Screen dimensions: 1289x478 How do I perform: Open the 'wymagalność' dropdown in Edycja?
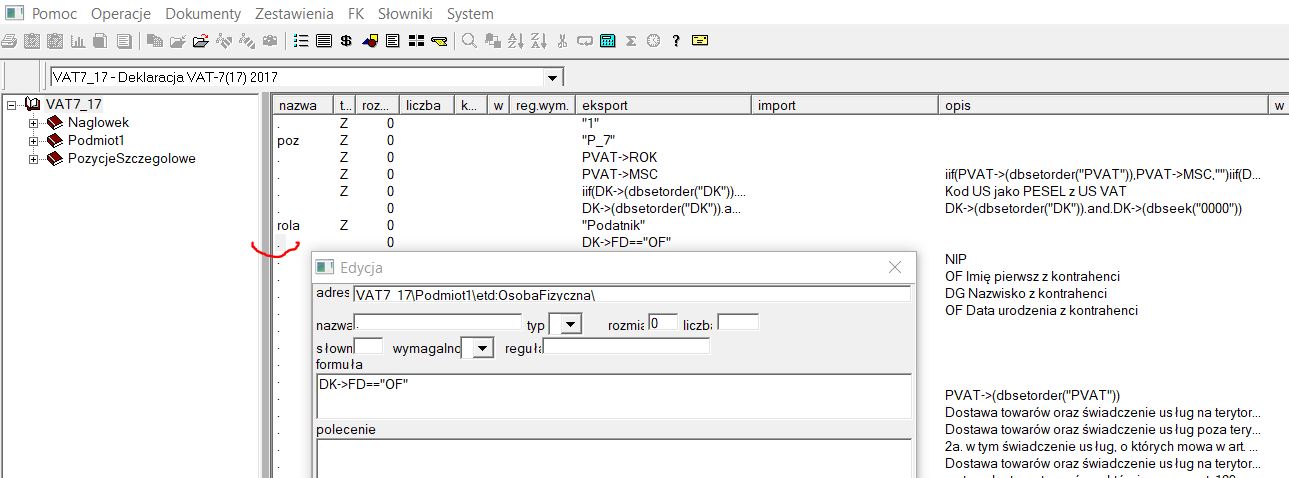click(x=483, y=347)
